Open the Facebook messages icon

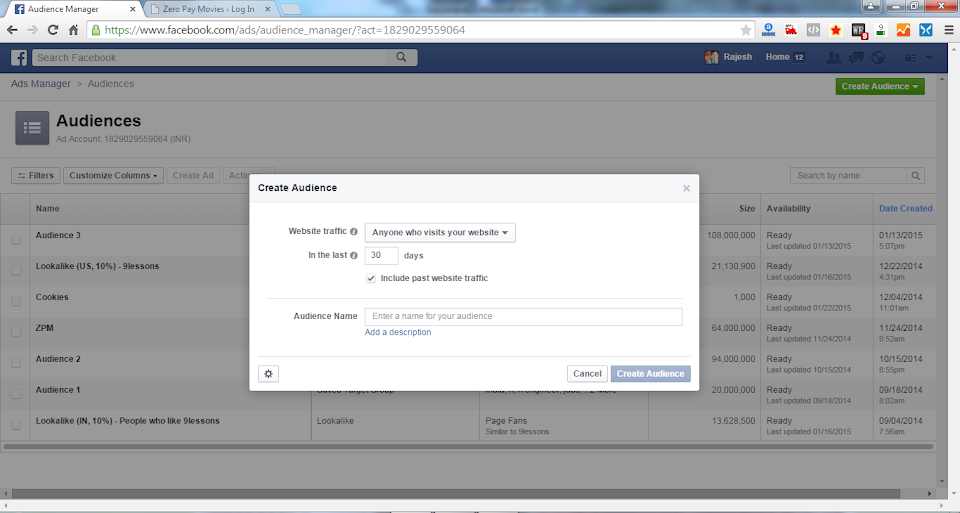click(x=856, y=58)
